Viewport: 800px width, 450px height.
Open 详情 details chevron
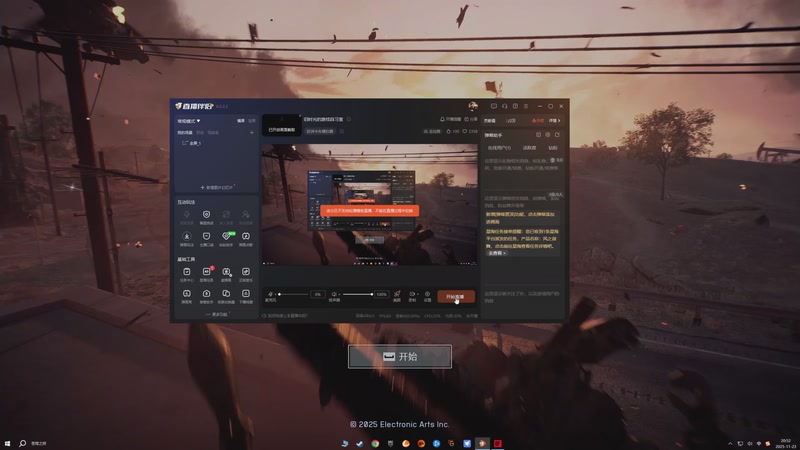click(x=555, y=120)
